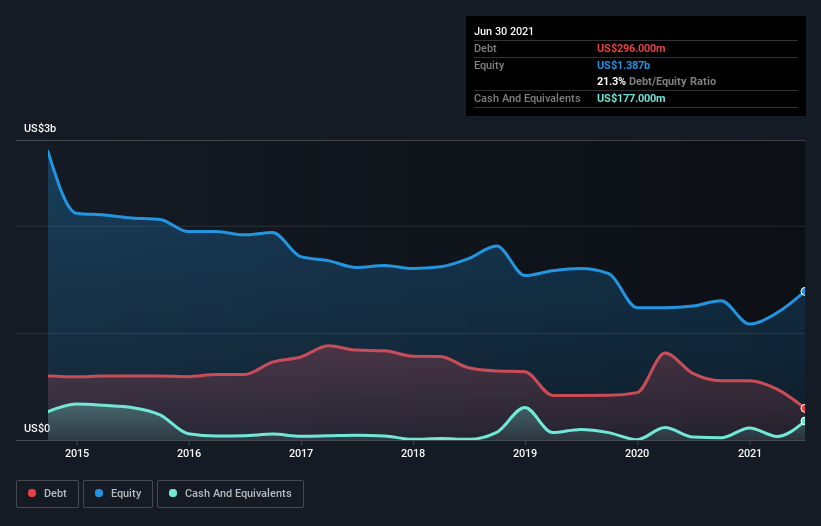The image size is (821, 526).
Task: Select the Equity data point at chart end
Action: point(804,292)
